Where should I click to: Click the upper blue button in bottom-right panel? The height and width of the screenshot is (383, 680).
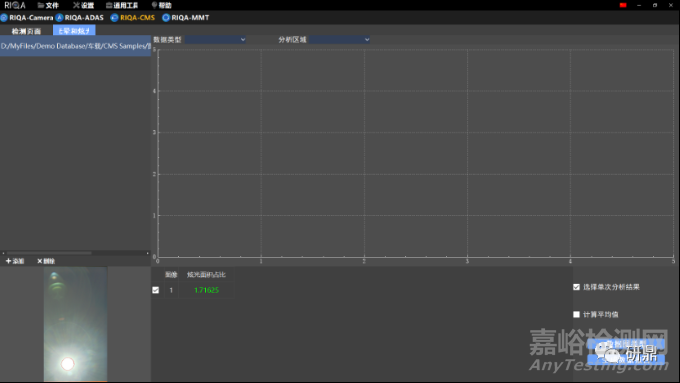[x=626, y=344]
